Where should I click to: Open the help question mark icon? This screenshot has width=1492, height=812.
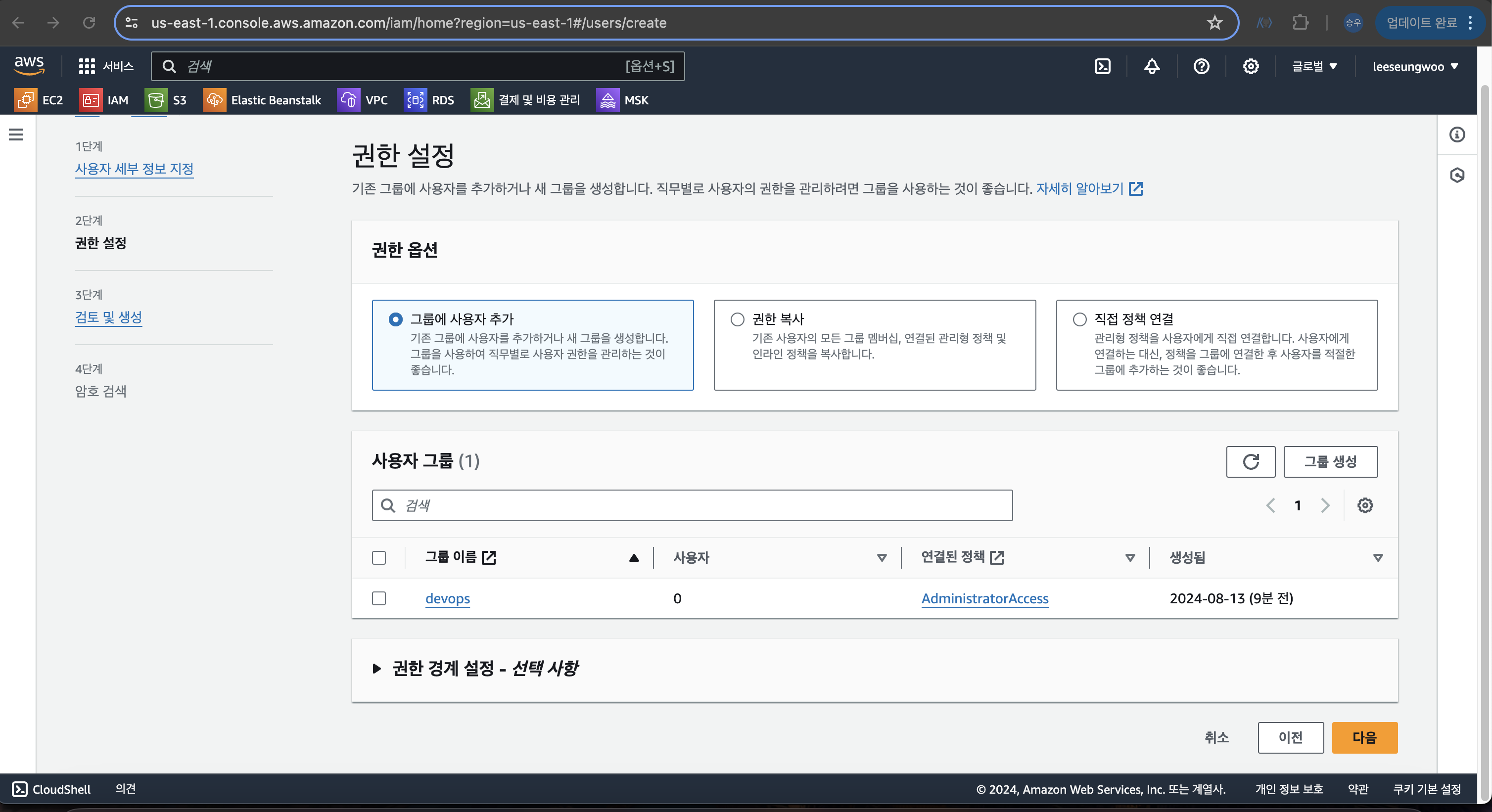[1201, 67]
